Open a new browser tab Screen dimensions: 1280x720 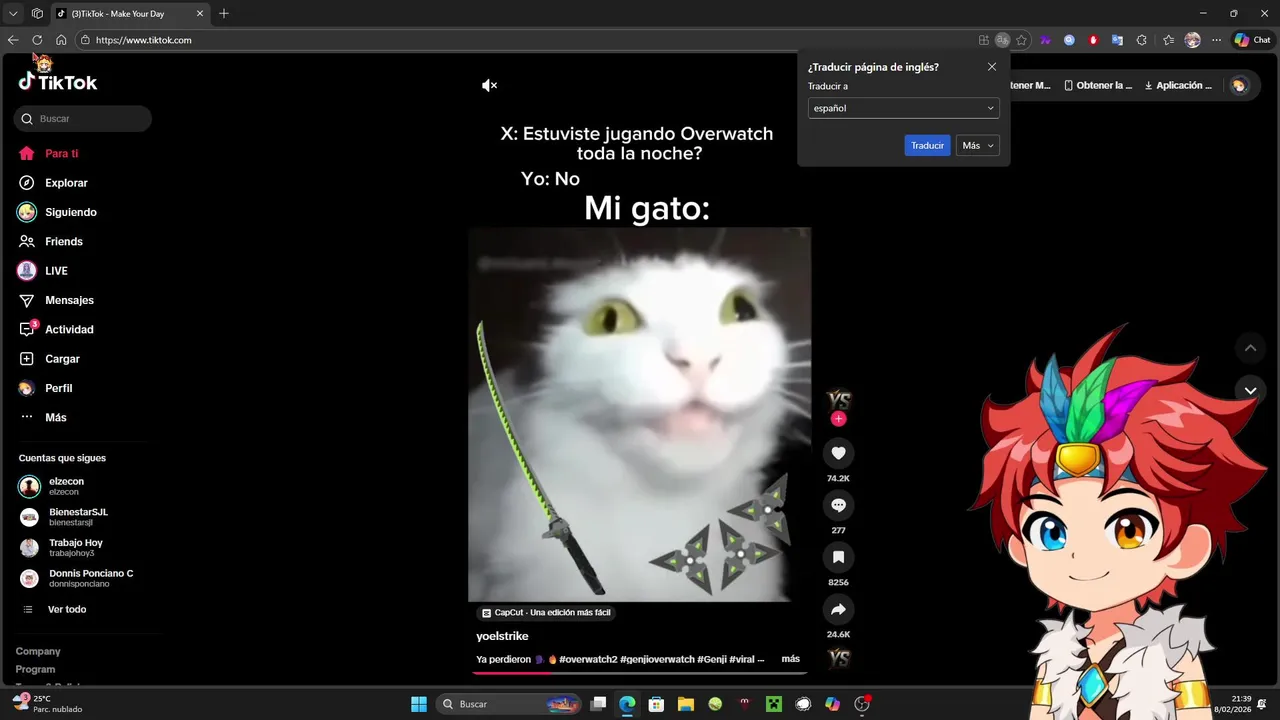pos(224,14)
